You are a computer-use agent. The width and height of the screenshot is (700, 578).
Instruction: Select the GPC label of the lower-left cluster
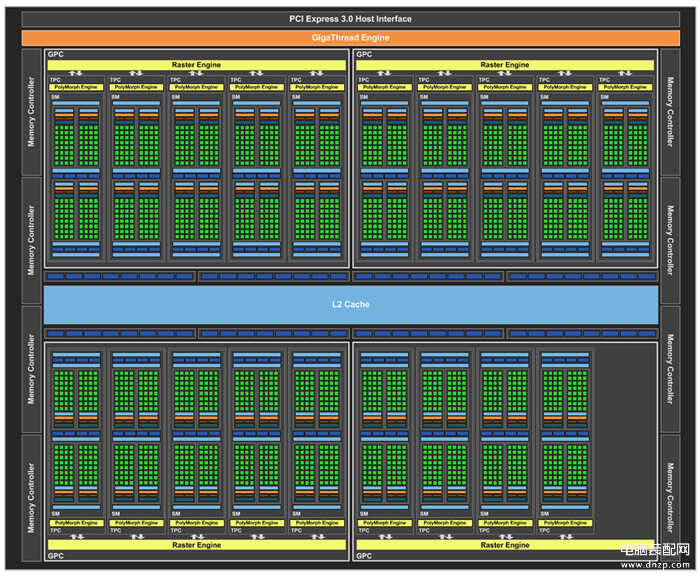[x=56, y=556]
